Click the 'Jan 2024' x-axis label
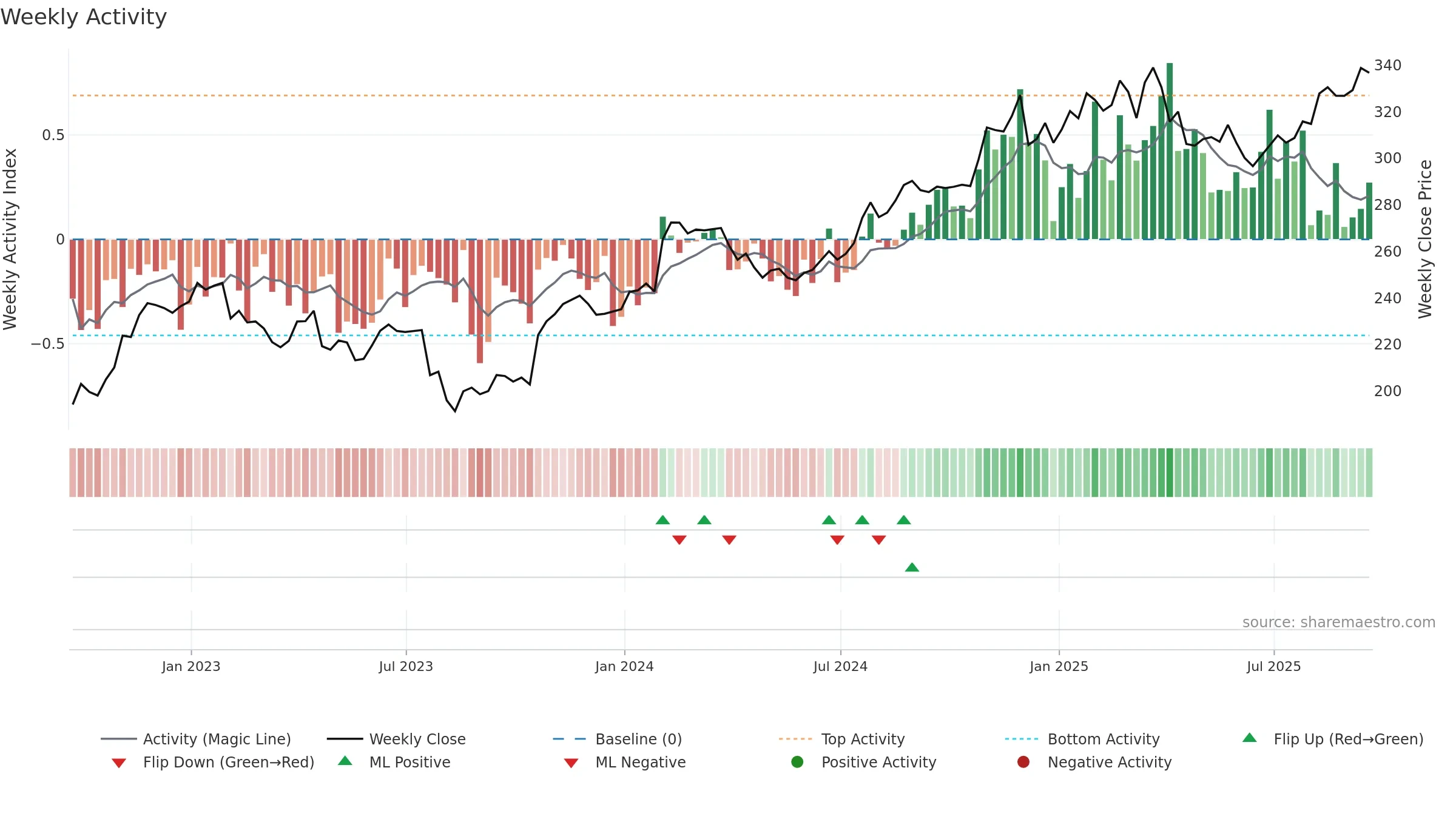This screenshot has width=1456, height=819. (x=624, y=667)
